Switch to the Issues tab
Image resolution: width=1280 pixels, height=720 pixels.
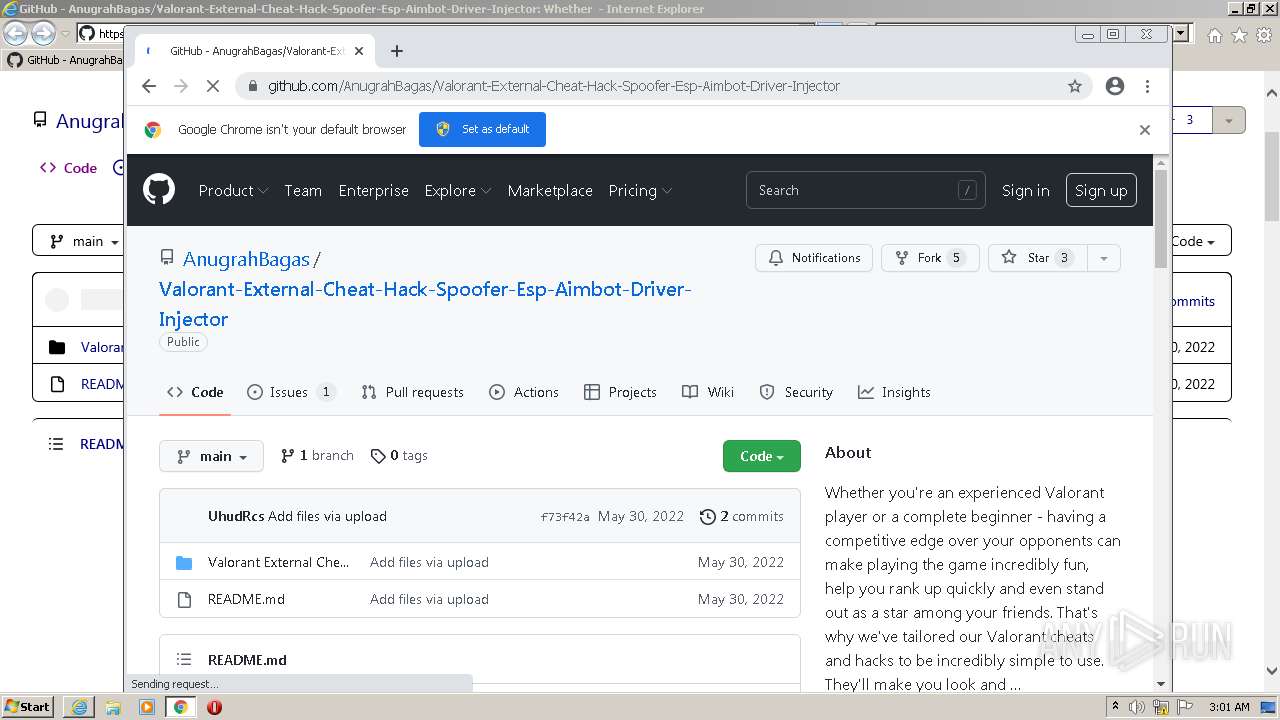point(290,392)
